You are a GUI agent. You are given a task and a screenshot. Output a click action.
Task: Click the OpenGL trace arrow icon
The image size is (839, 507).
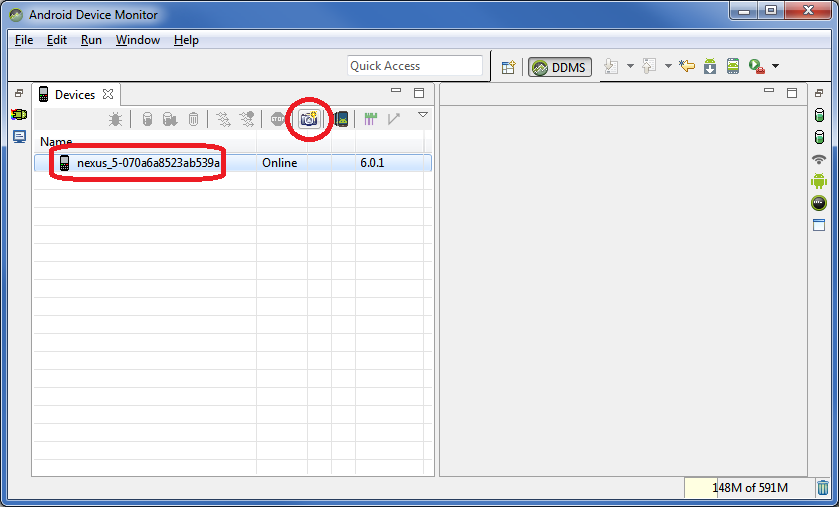[x=394, y=119]
